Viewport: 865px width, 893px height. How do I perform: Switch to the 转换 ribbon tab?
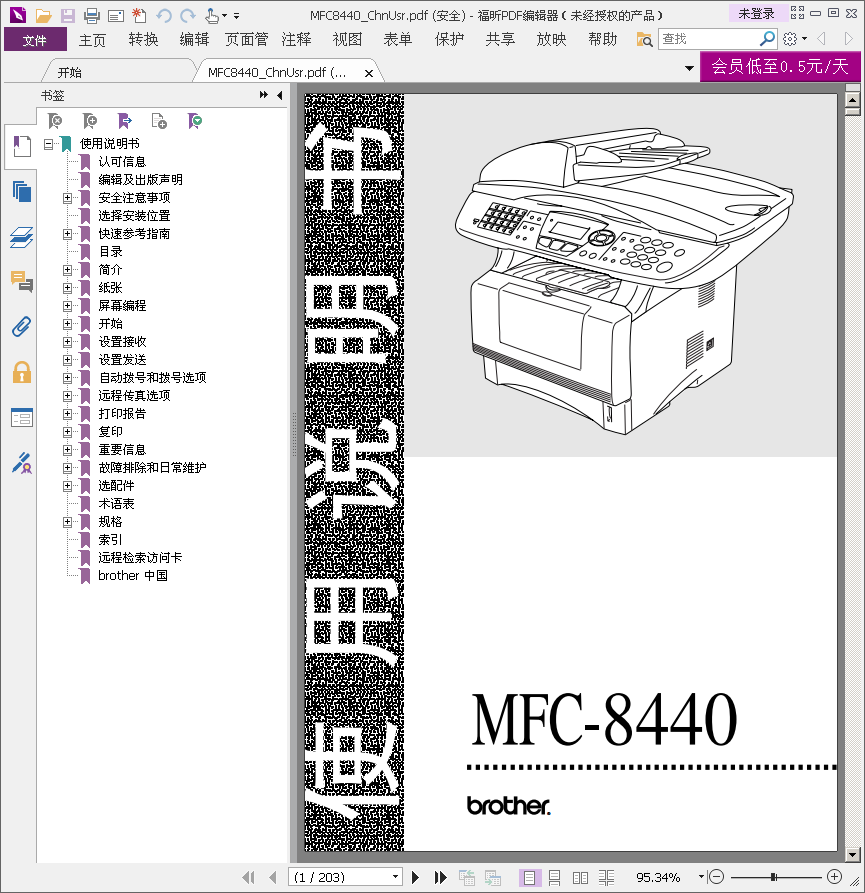pyautogui.click(x=143, y=40)
